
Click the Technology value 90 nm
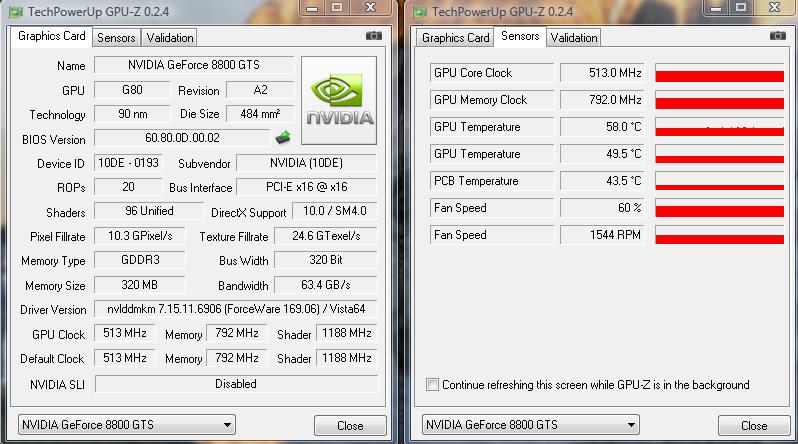[132, 114]
